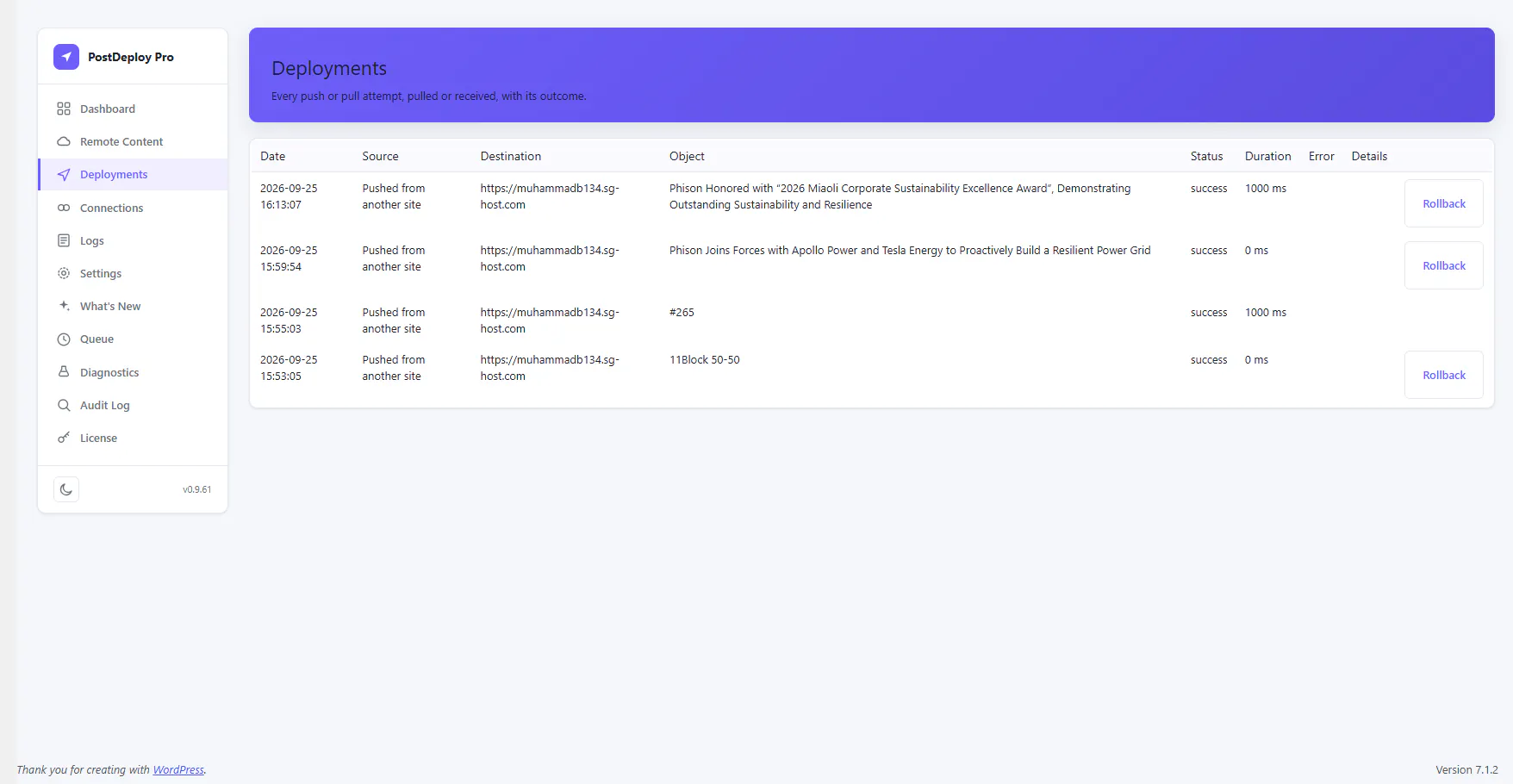The height and width of the screenshot is (784, 1513).
Task: Click date 2026-09-25 15:59:54
Action: 289,258
